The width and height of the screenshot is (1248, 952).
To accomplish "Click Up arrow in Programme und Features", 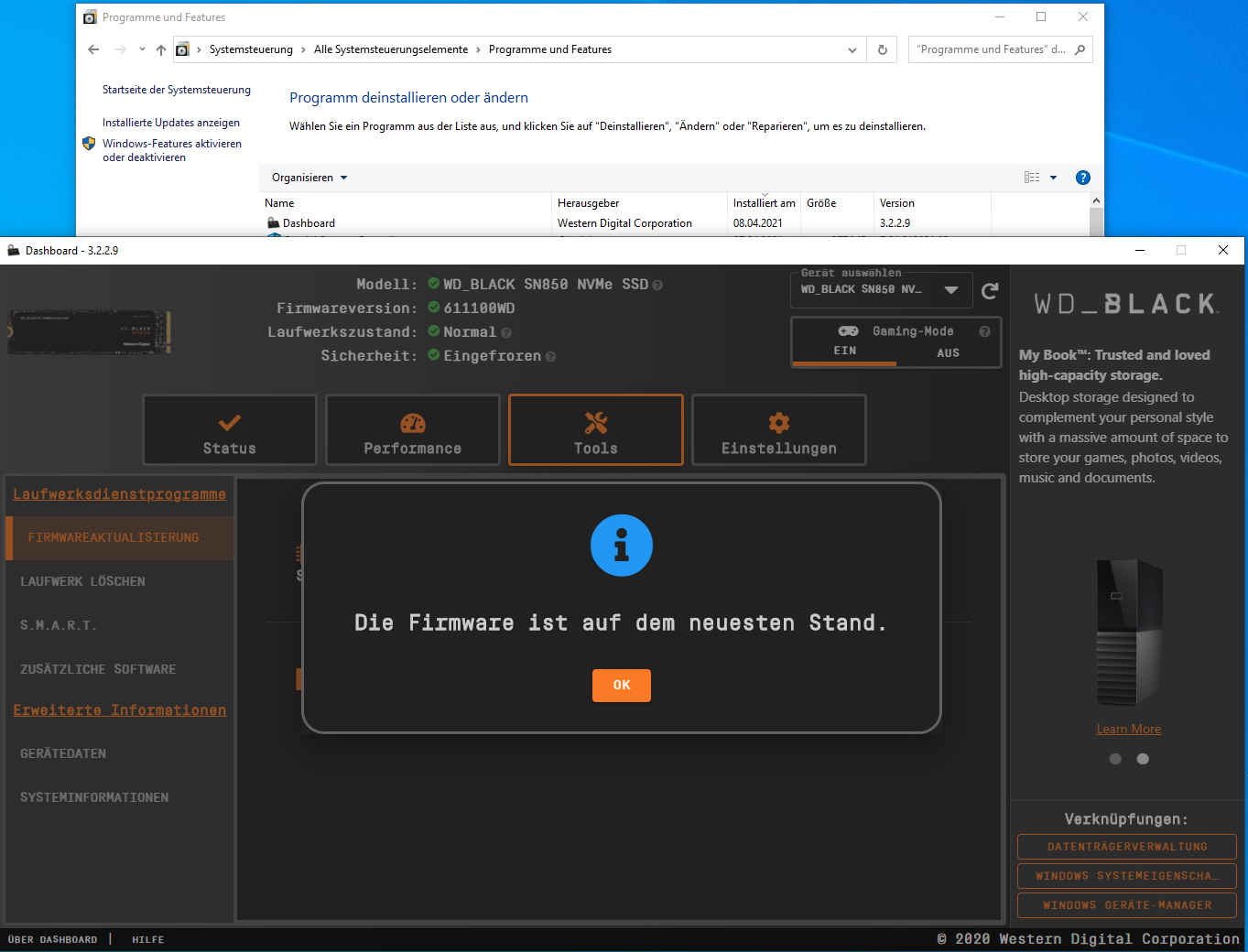I will click(161, 49).
